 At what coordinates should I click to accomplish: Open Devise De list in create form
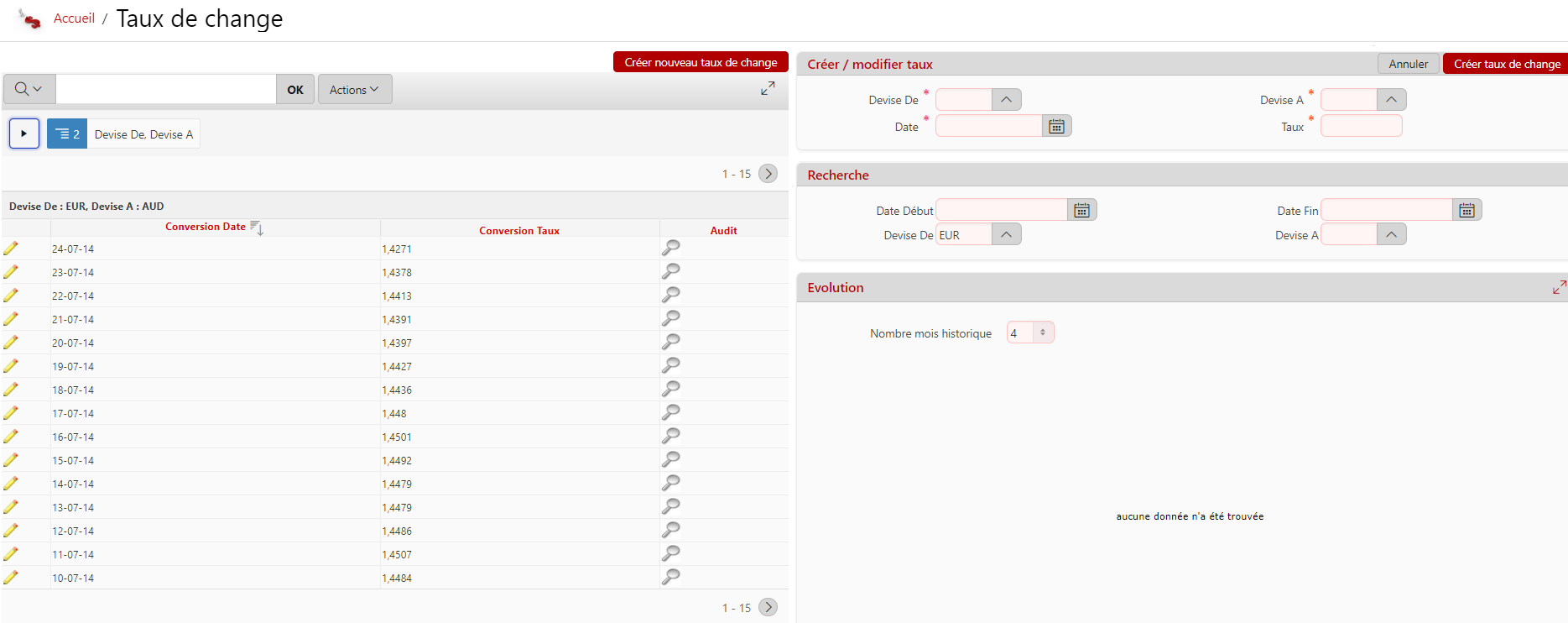[1006, 100]
